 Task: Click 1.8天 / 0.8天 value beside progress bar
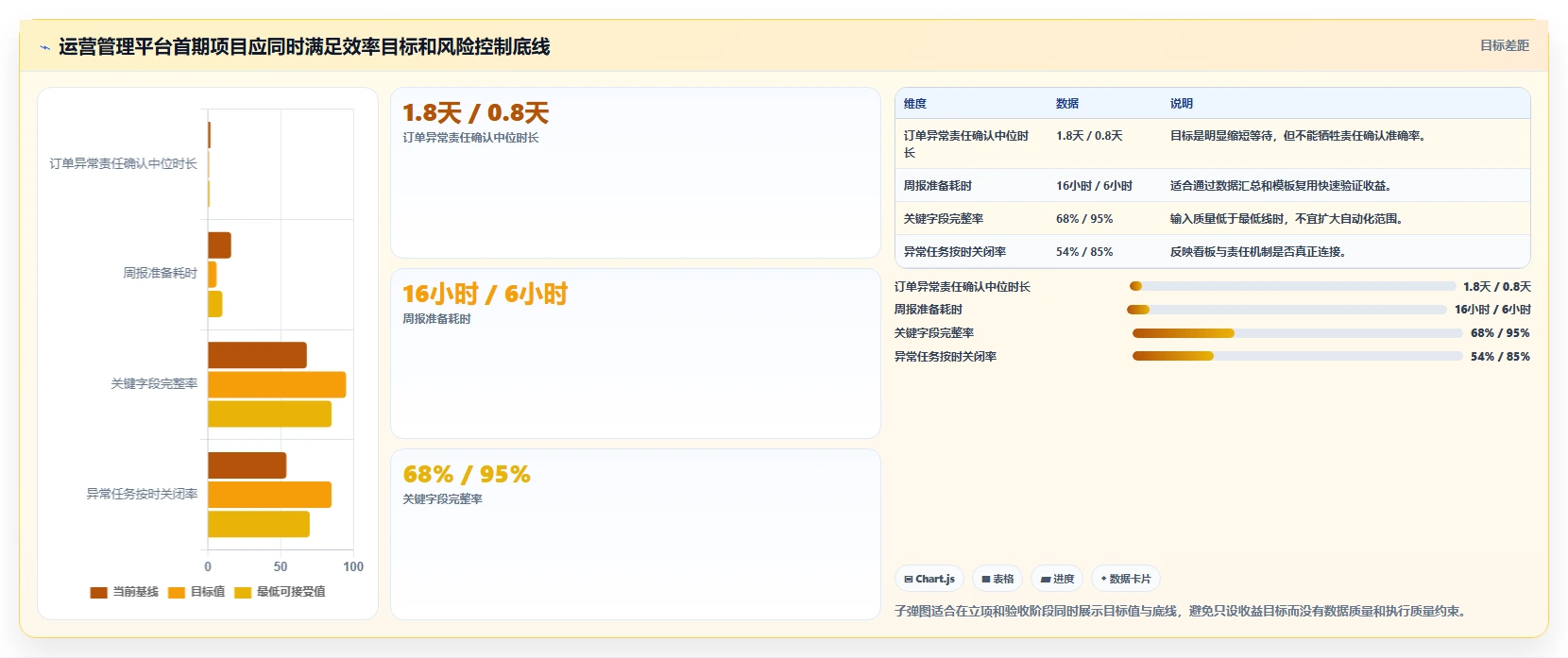point(1497,287)
